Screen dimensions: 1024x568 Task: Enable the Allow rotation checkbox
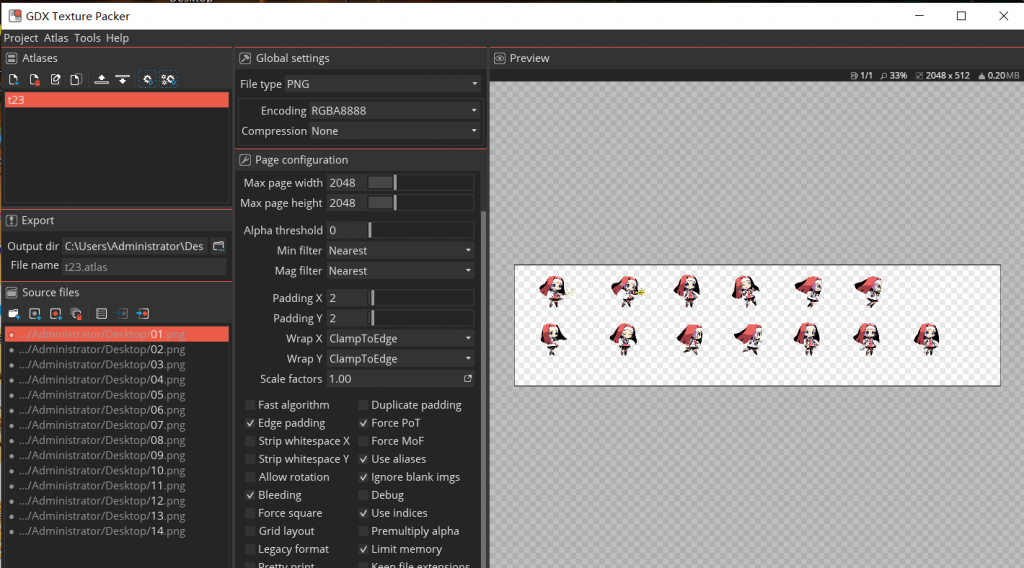[x=250, y=477]
